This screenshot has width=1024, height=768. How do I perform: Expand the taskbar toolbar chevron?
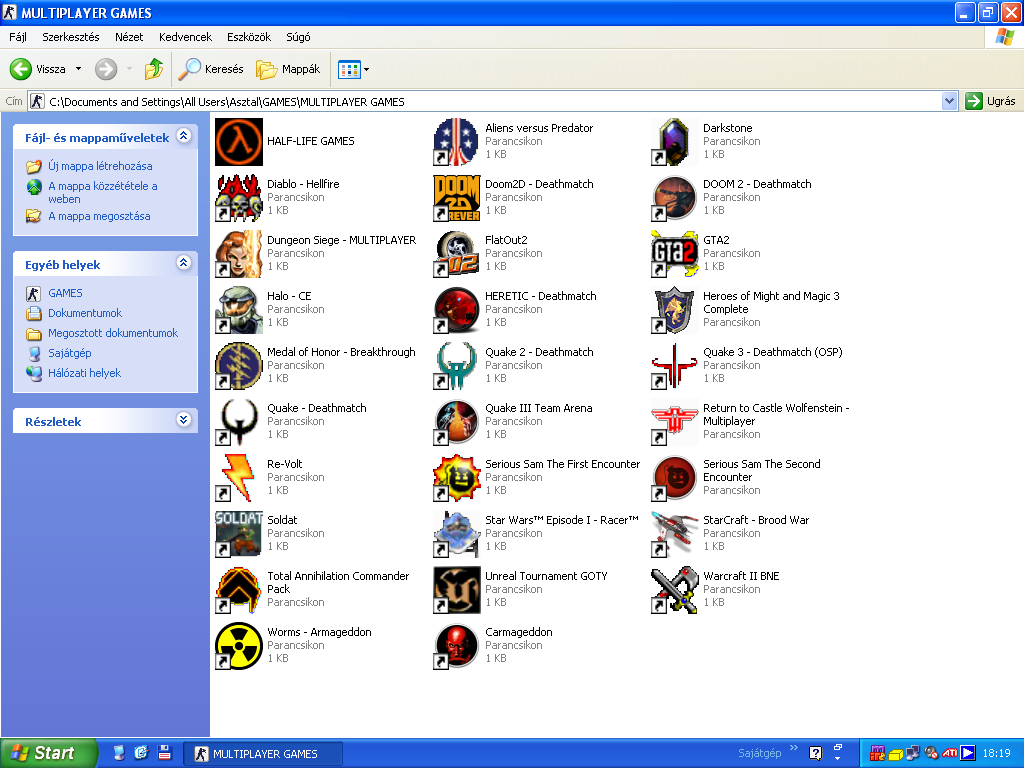pos(793,748)
